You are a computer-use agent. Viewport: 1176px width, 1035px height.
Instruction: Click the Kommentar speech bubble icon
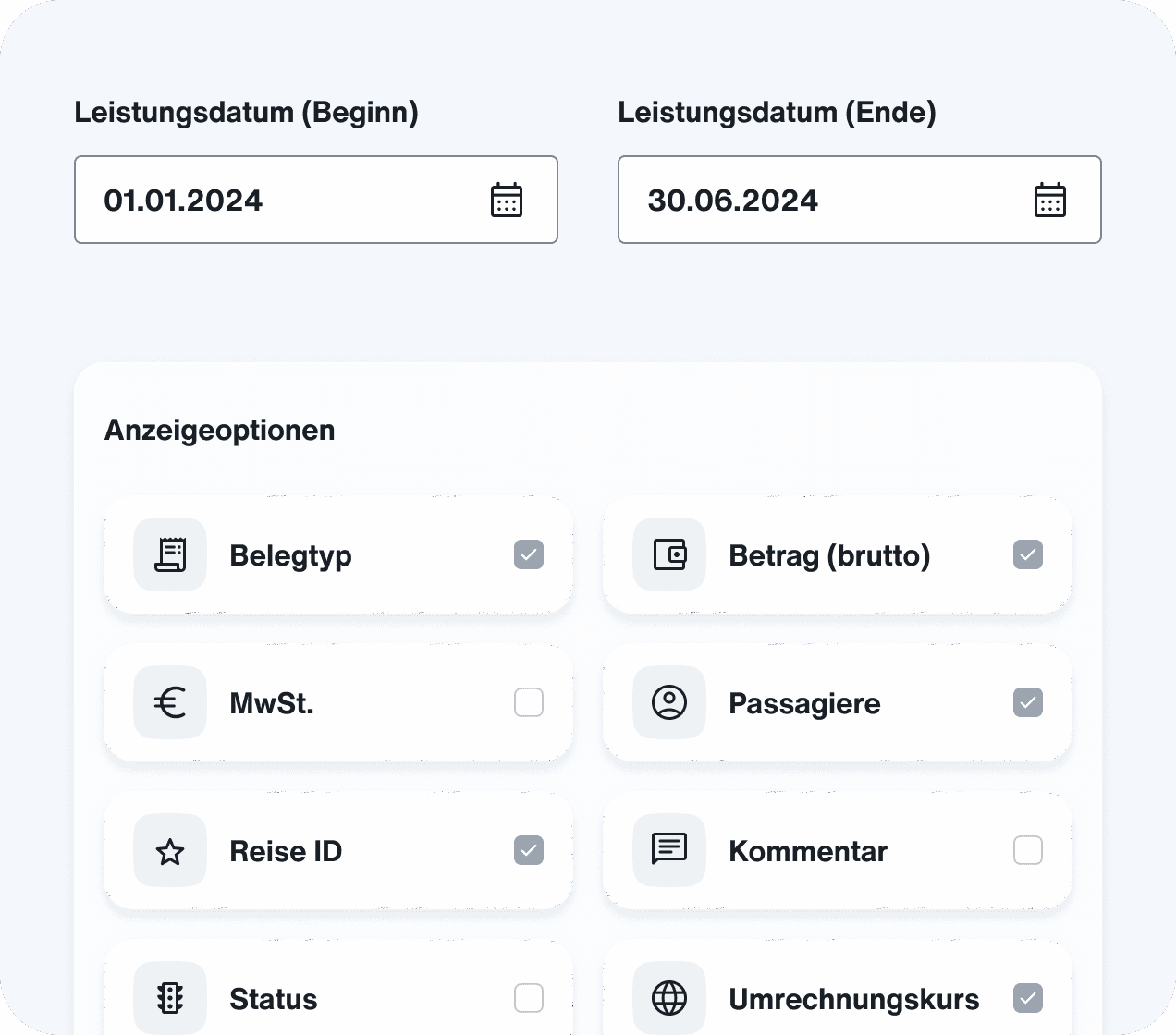coord(669,848)
